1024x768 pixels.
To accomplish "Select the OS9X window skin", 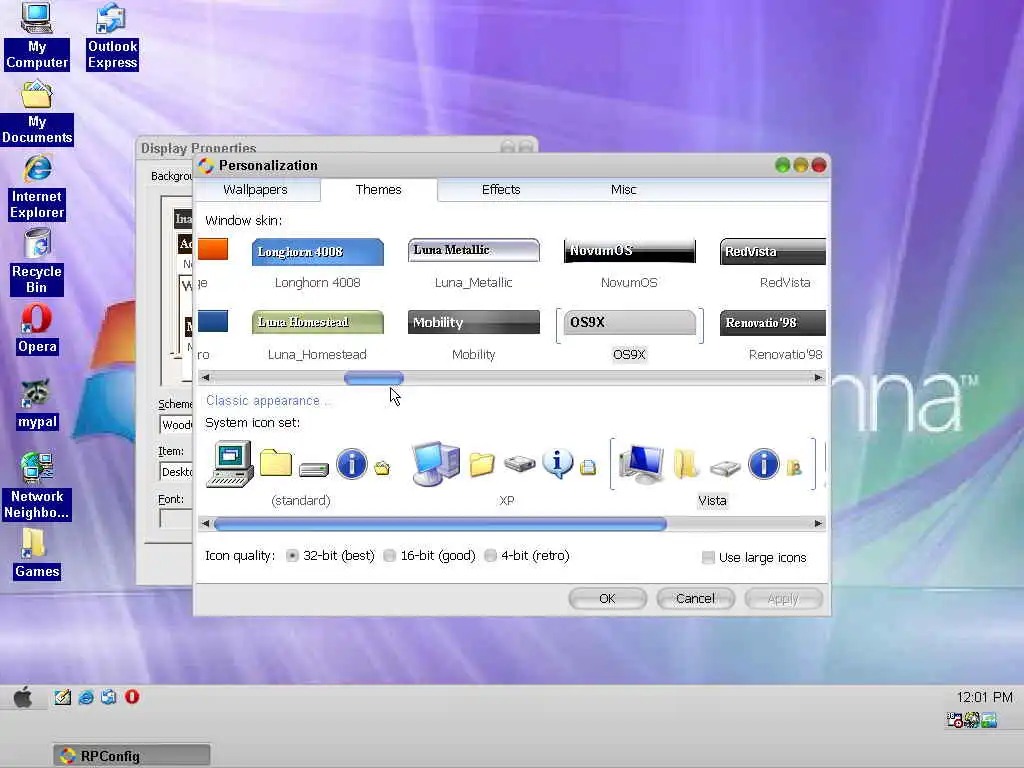I will (x=630, y=336).
